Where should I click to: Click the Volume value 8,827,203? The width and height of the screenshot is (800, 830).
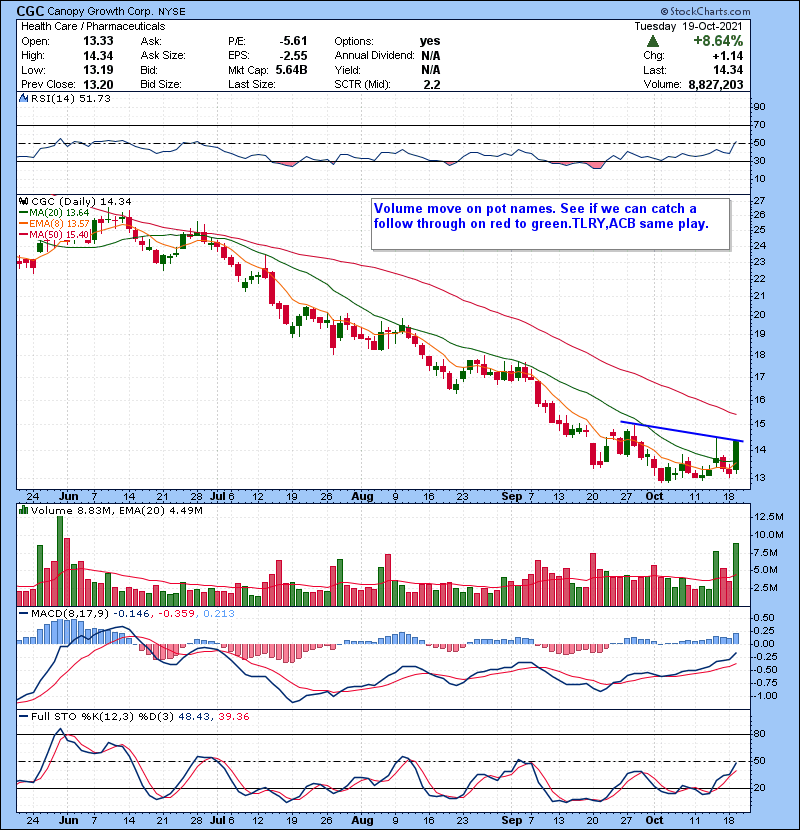(x=716, y=84)
